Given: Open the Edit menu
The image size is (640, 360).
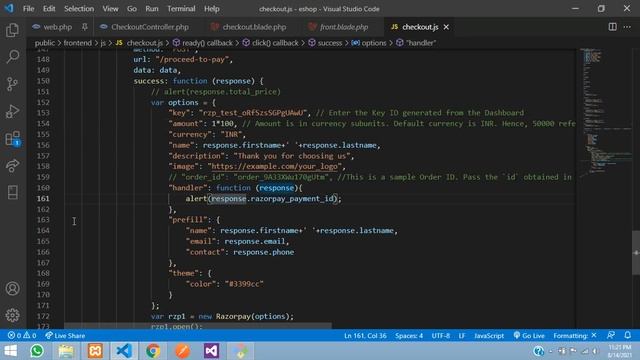Looking at the screenshot, I should tap(49, 9).
